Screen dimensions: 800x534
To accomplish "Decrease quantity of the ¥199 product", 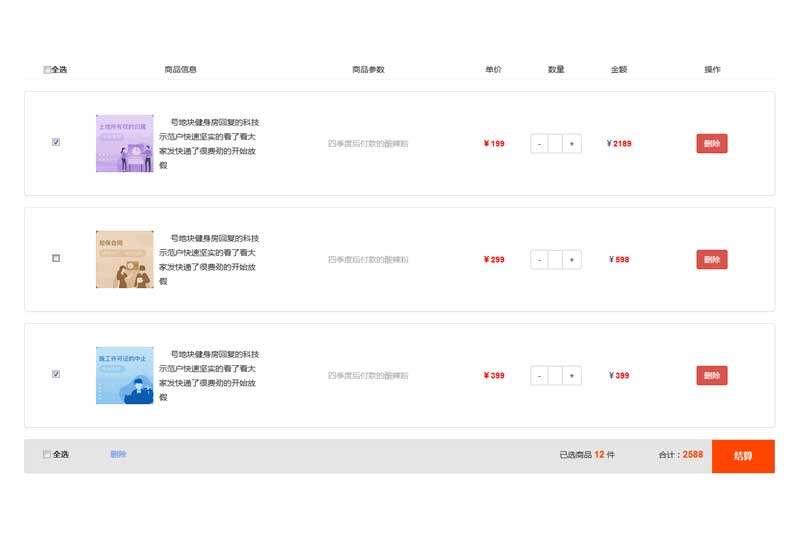I will 539,144.
